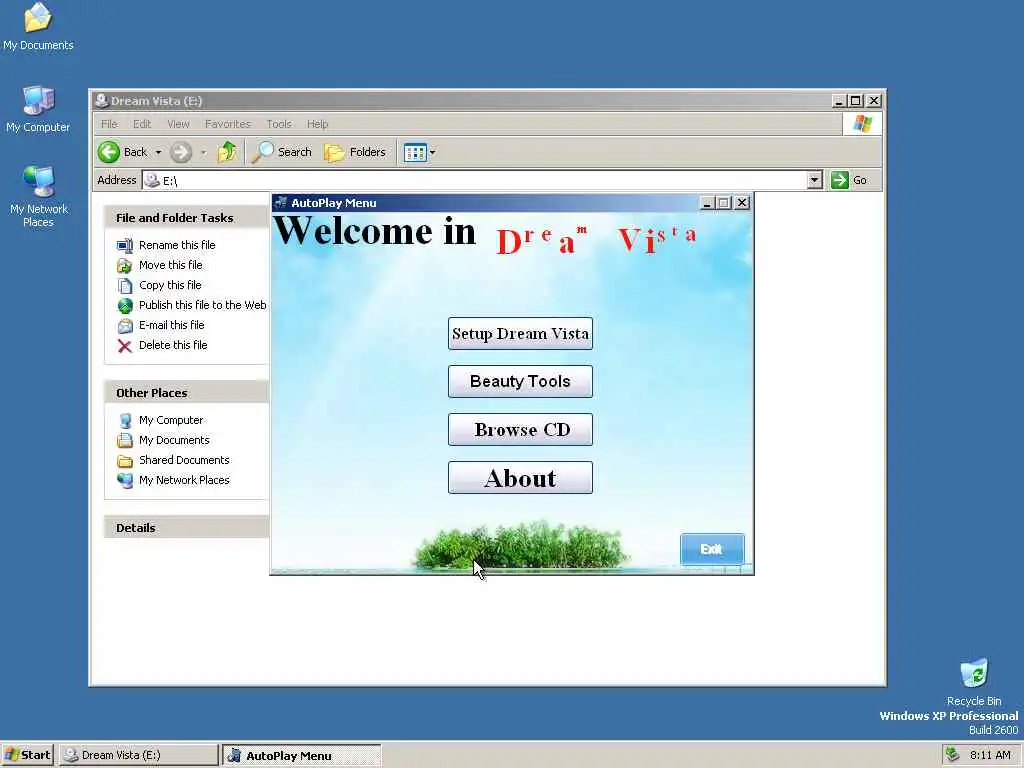1024x768 pixels.
Task: Go up one folder level icon
Action: click(x=227, y=152)
